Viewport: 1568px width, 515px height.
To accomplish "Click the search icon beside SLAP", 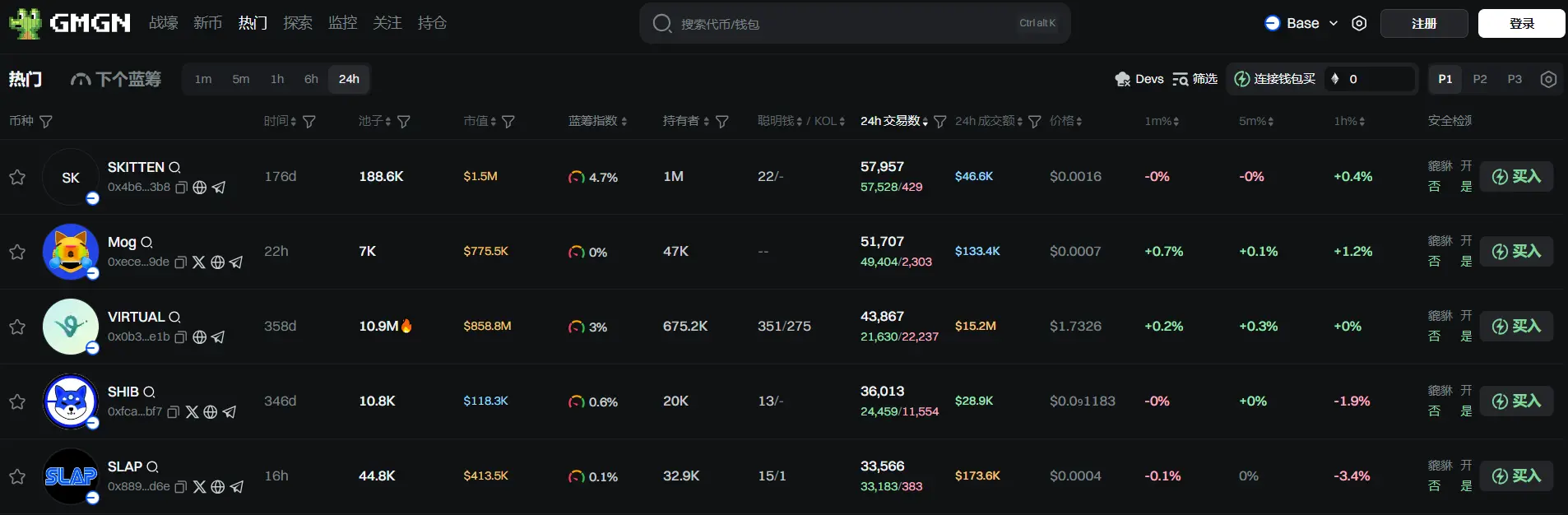I will pyautogui.click(x=152, y=467).
